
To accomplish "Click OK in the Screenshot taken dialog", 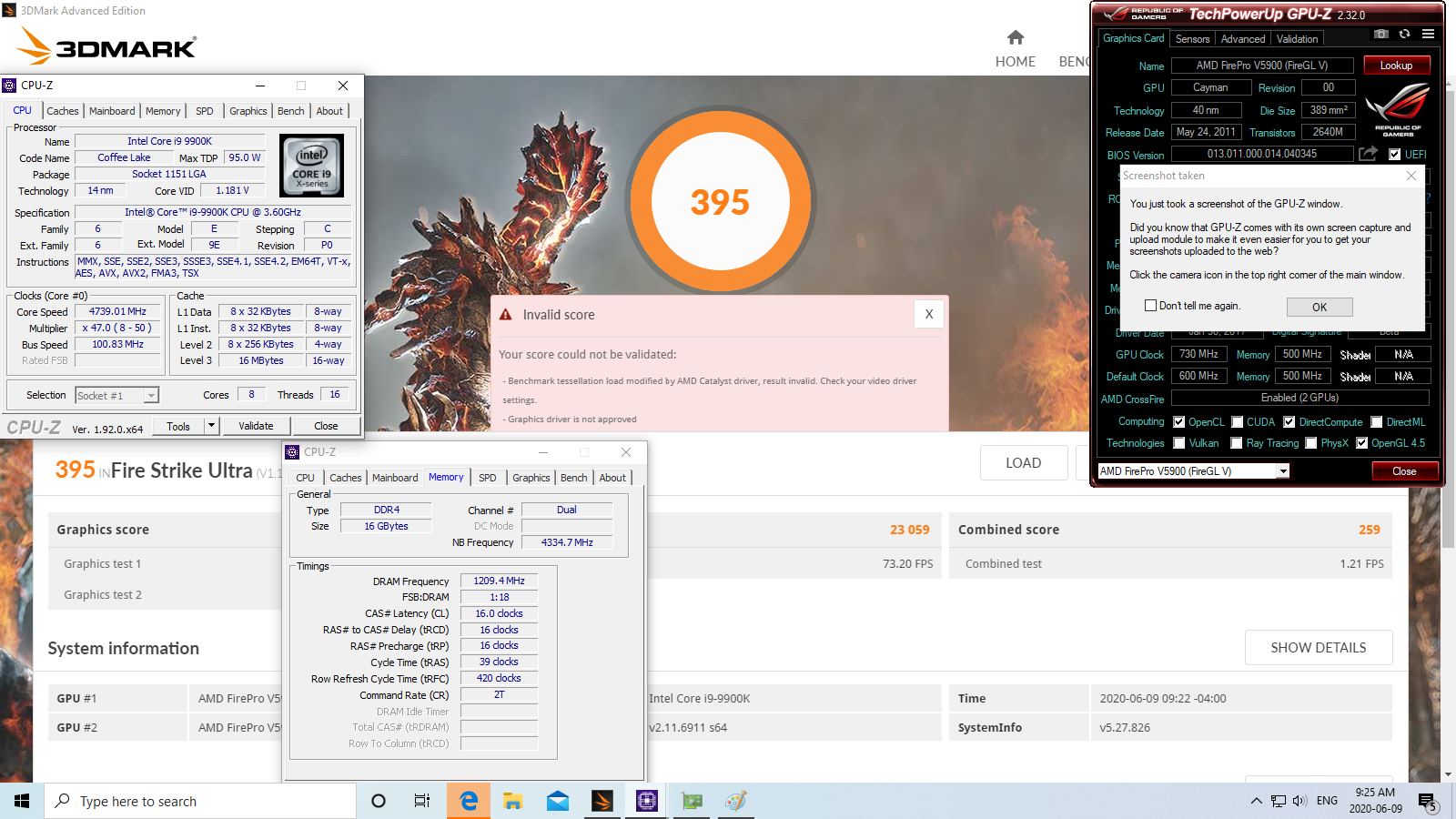I will pos(1319,308).
